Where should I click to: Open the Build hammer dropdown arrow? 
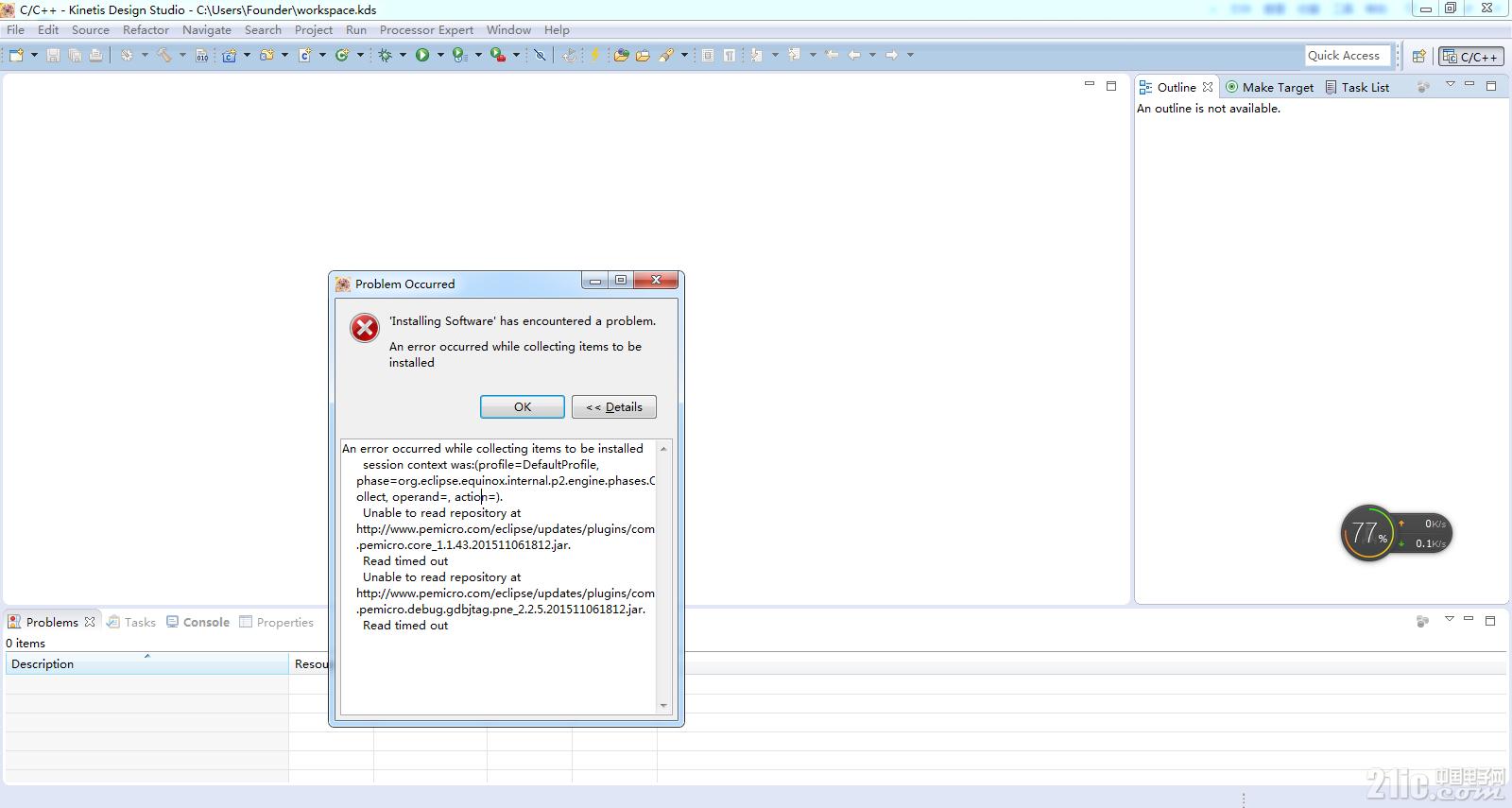[x=182, y=55]
